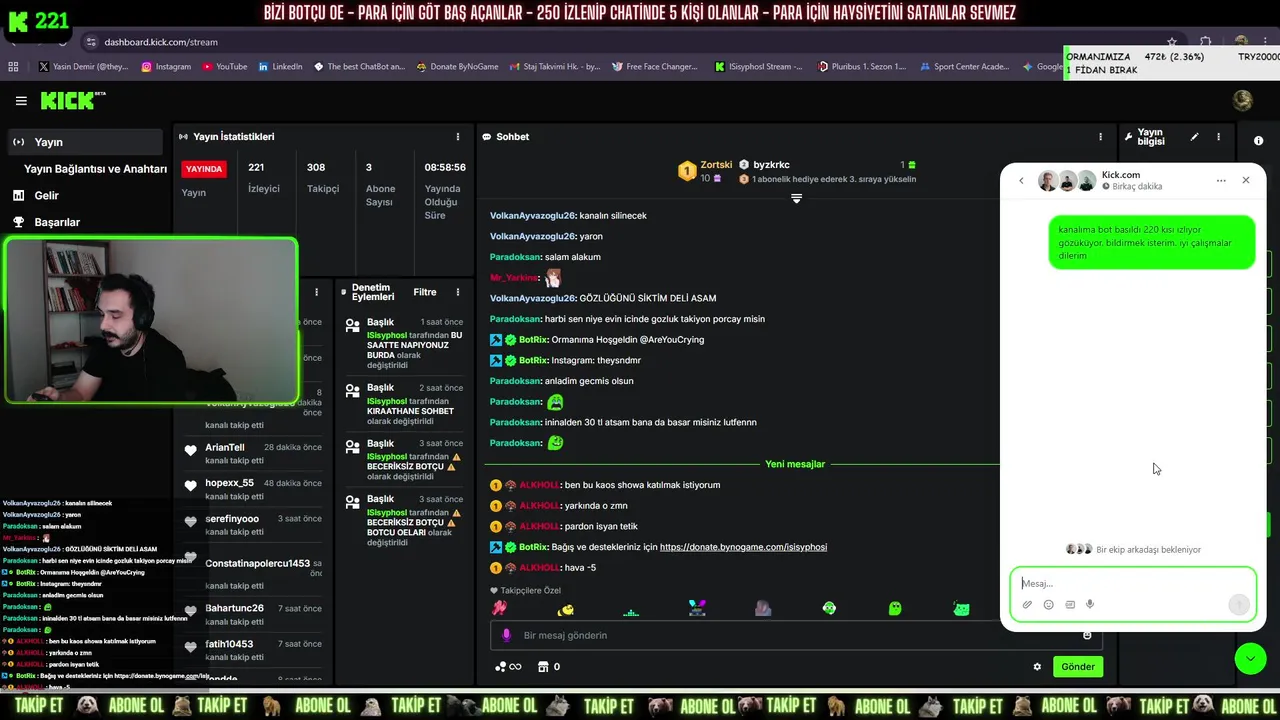Open Denetim Eylemleri panel options menu
Screen dimensions: 1280x720
[x=458, y=292]
